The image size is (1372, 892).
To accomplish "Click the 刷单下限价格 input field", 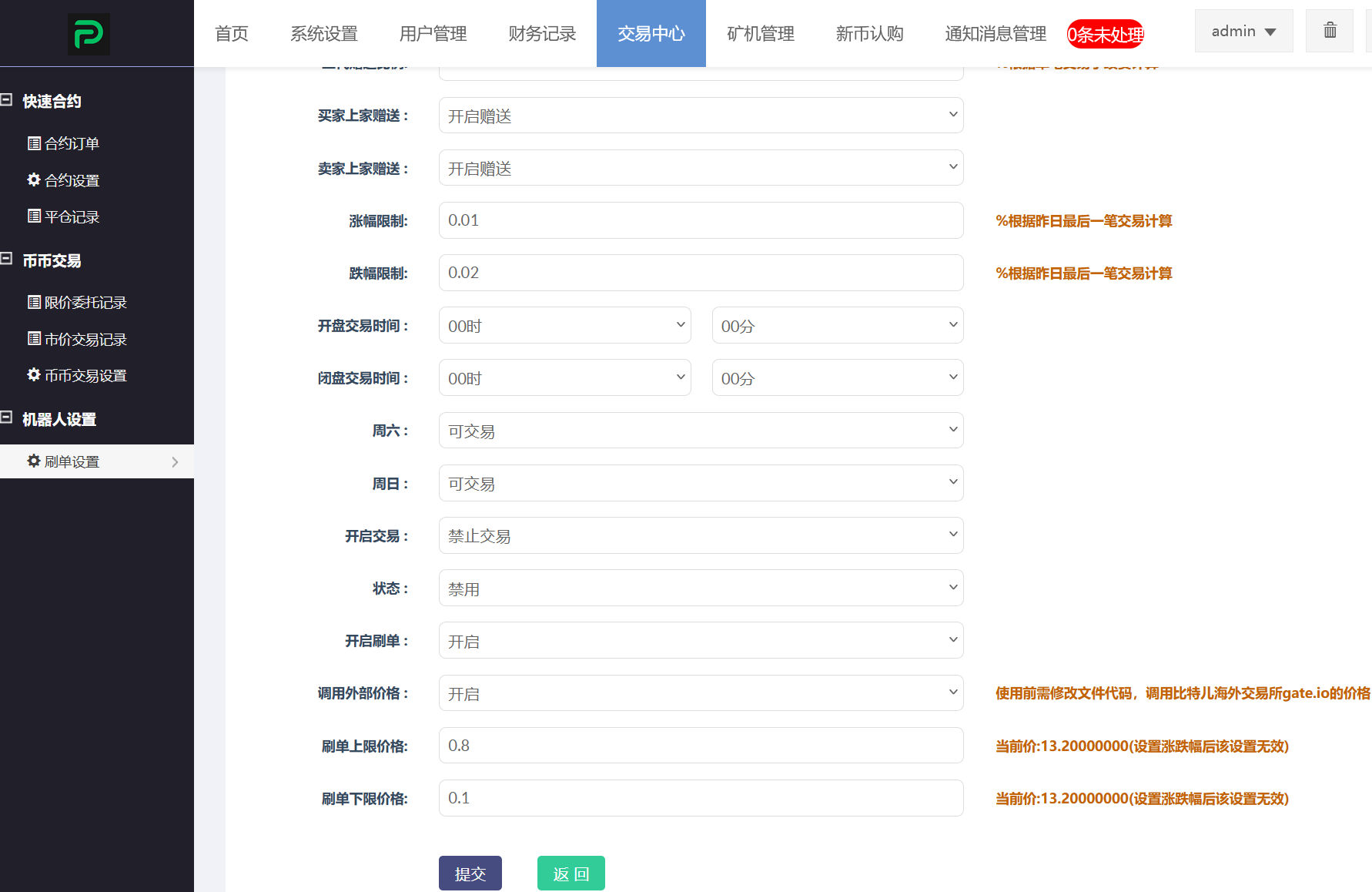I will [701, 798].
